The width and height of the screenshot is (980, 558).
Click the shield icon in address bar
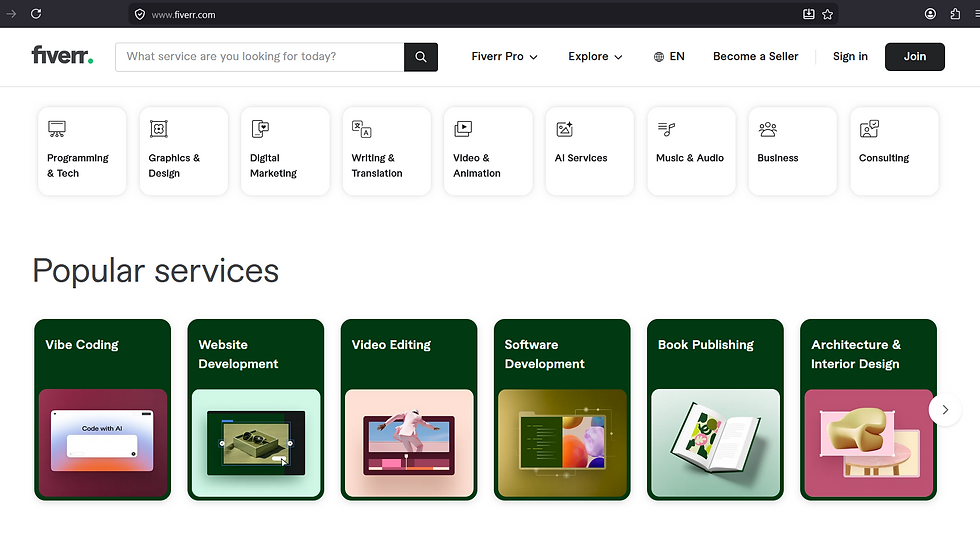coord(140,14)
